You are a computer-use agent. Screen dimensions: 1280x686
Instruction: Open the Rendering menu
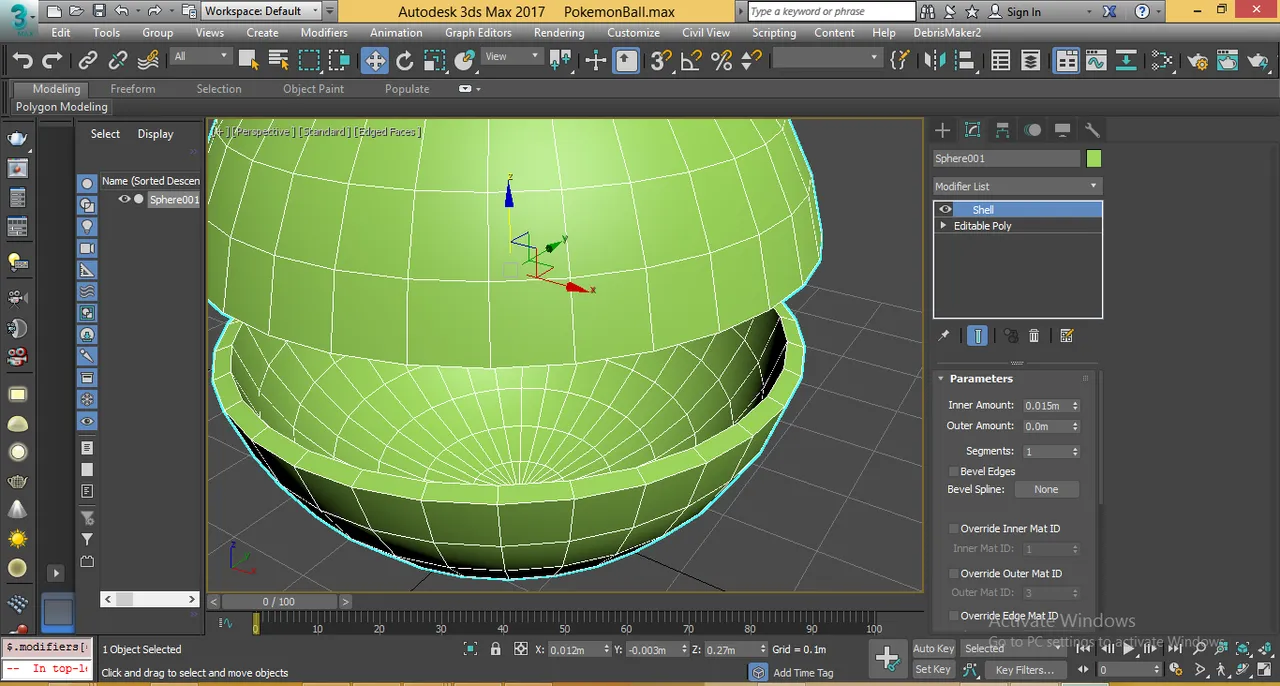point(559,32)
